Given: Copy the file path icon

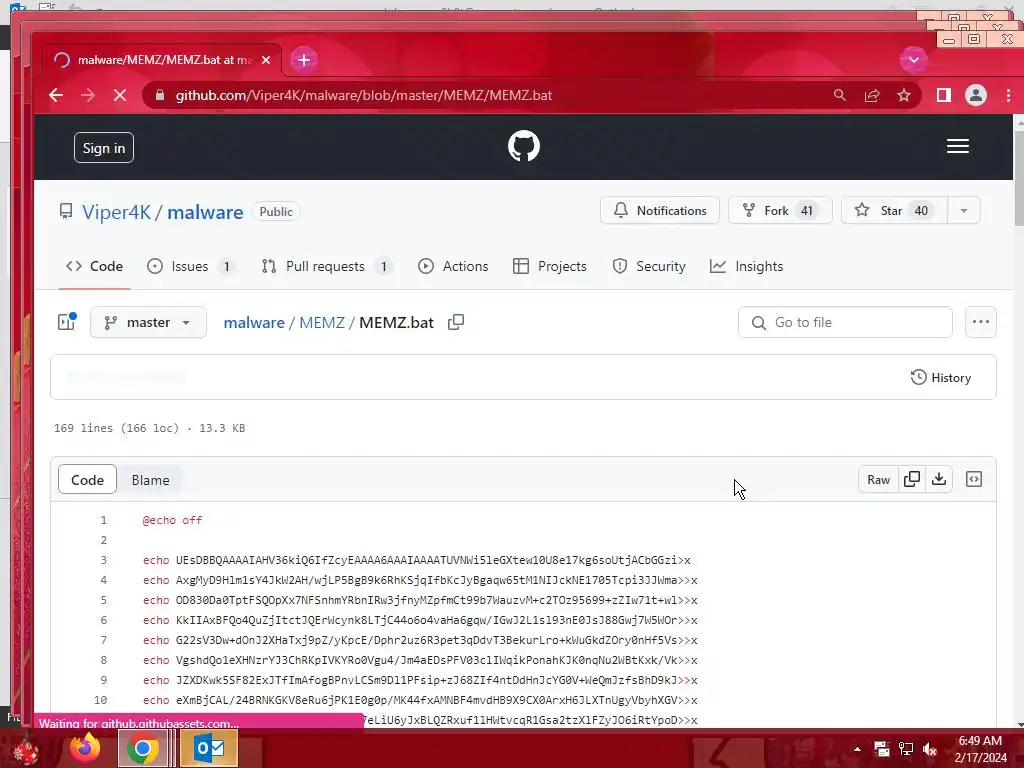Looking at the screenshot, I should [x=456, y=322].
